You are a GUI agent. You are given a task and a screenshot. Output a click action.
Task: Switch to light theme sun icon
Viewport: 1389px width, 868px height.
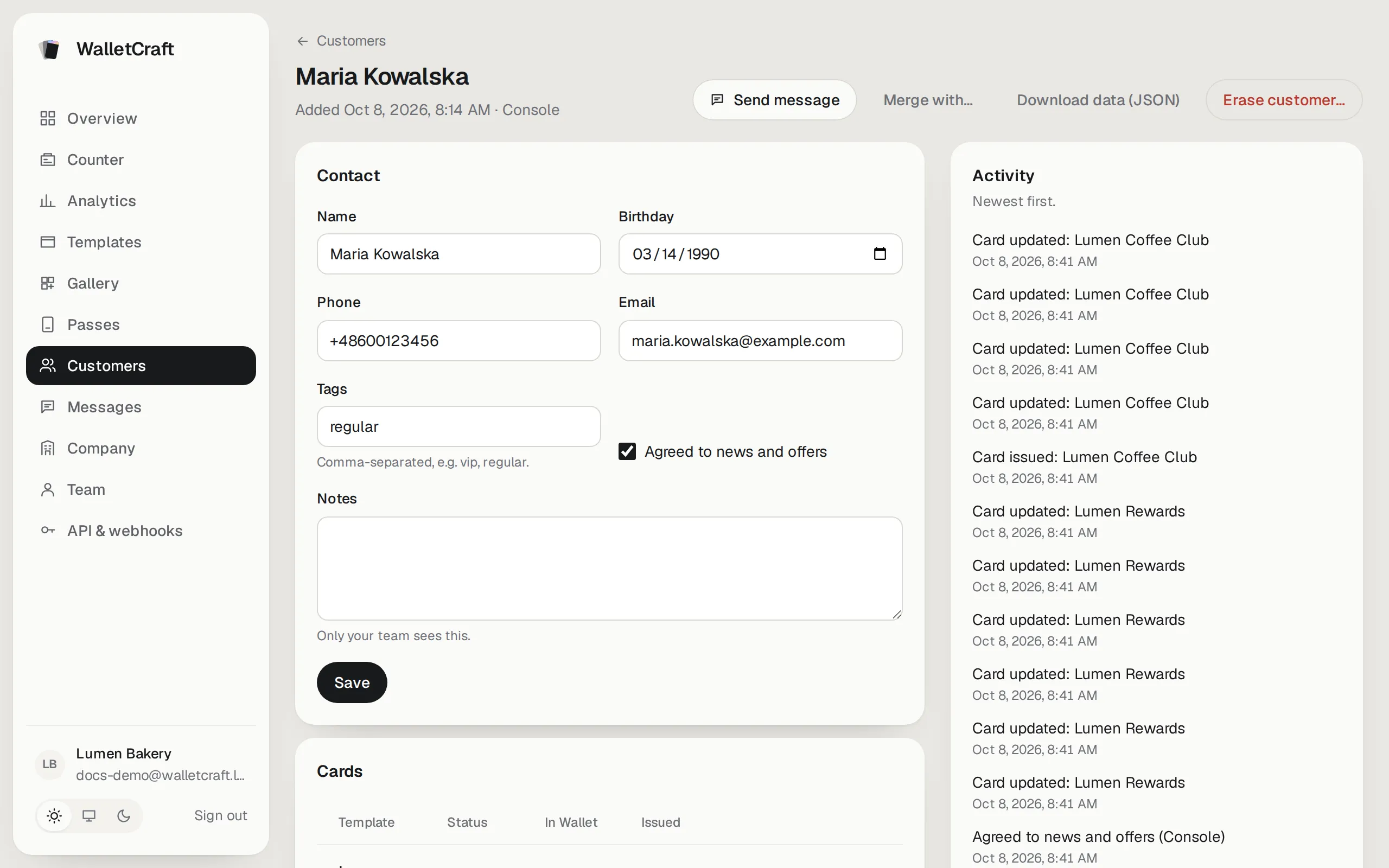coord(54,816)
